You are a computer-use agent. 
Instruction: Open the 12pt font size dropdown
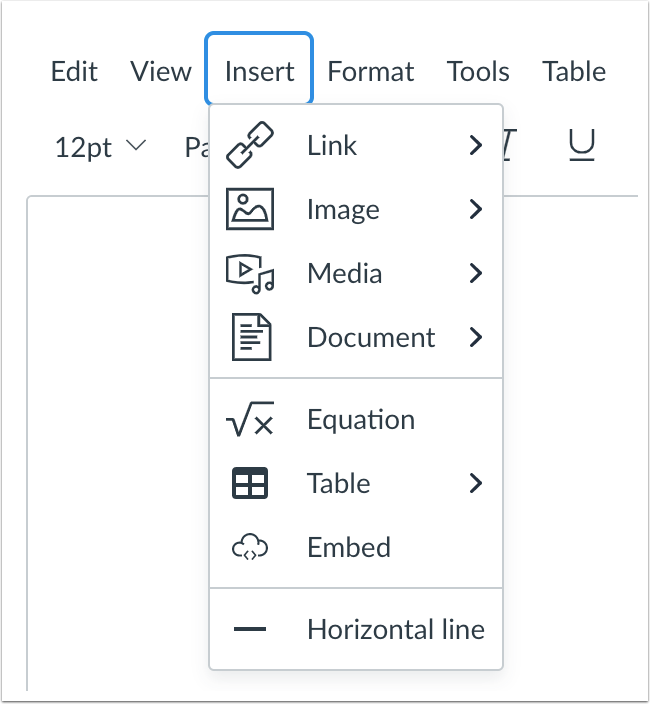pyautogui.click(x=100, y=148)
